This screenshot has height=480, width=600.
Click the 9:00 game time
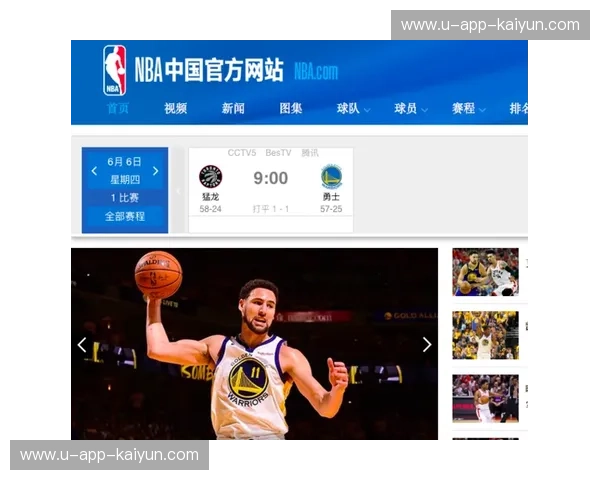[x=271, y=178]
